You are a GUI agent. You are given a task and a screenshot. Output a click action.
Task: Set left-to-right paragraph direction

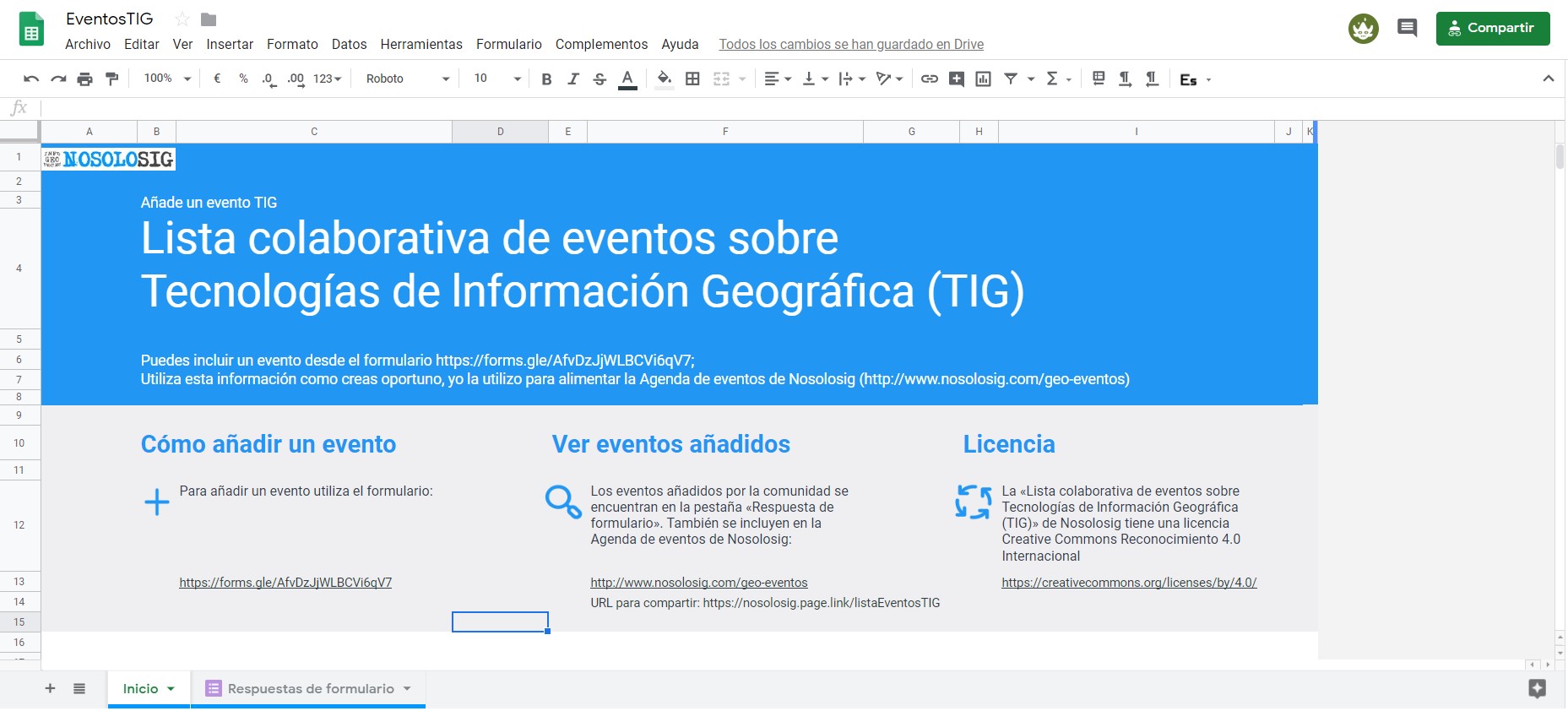pyautogui.click(x=1125, y=79)
